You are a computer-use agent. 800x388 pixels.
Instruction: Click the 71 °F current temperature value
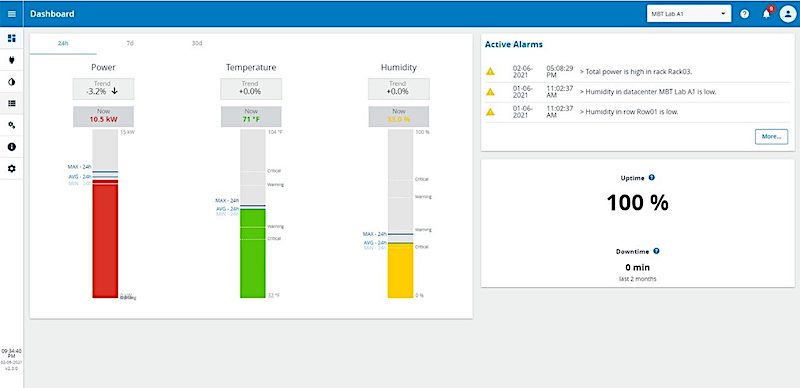[x=251, y=120]
